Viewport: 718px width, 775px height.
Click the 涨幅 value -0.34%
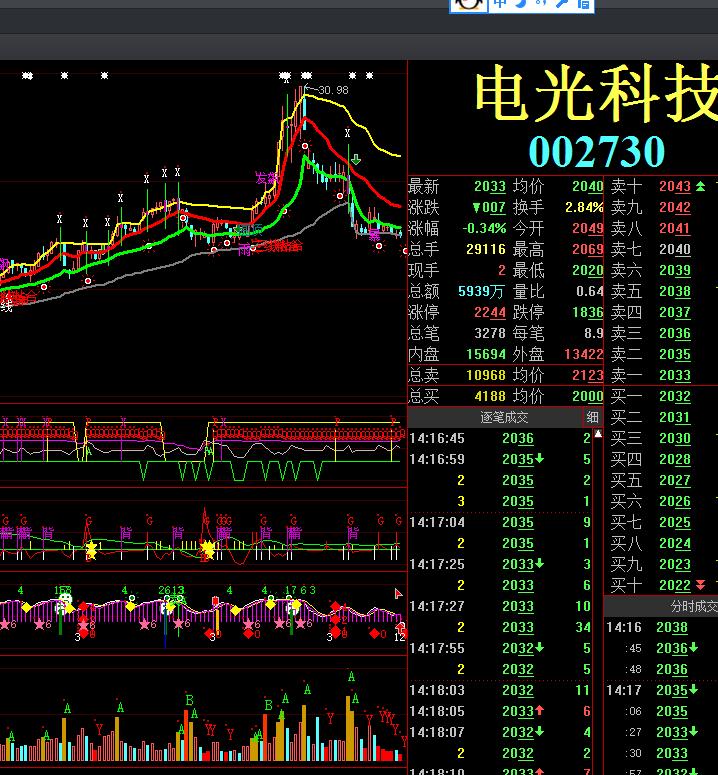pos(484,228)
